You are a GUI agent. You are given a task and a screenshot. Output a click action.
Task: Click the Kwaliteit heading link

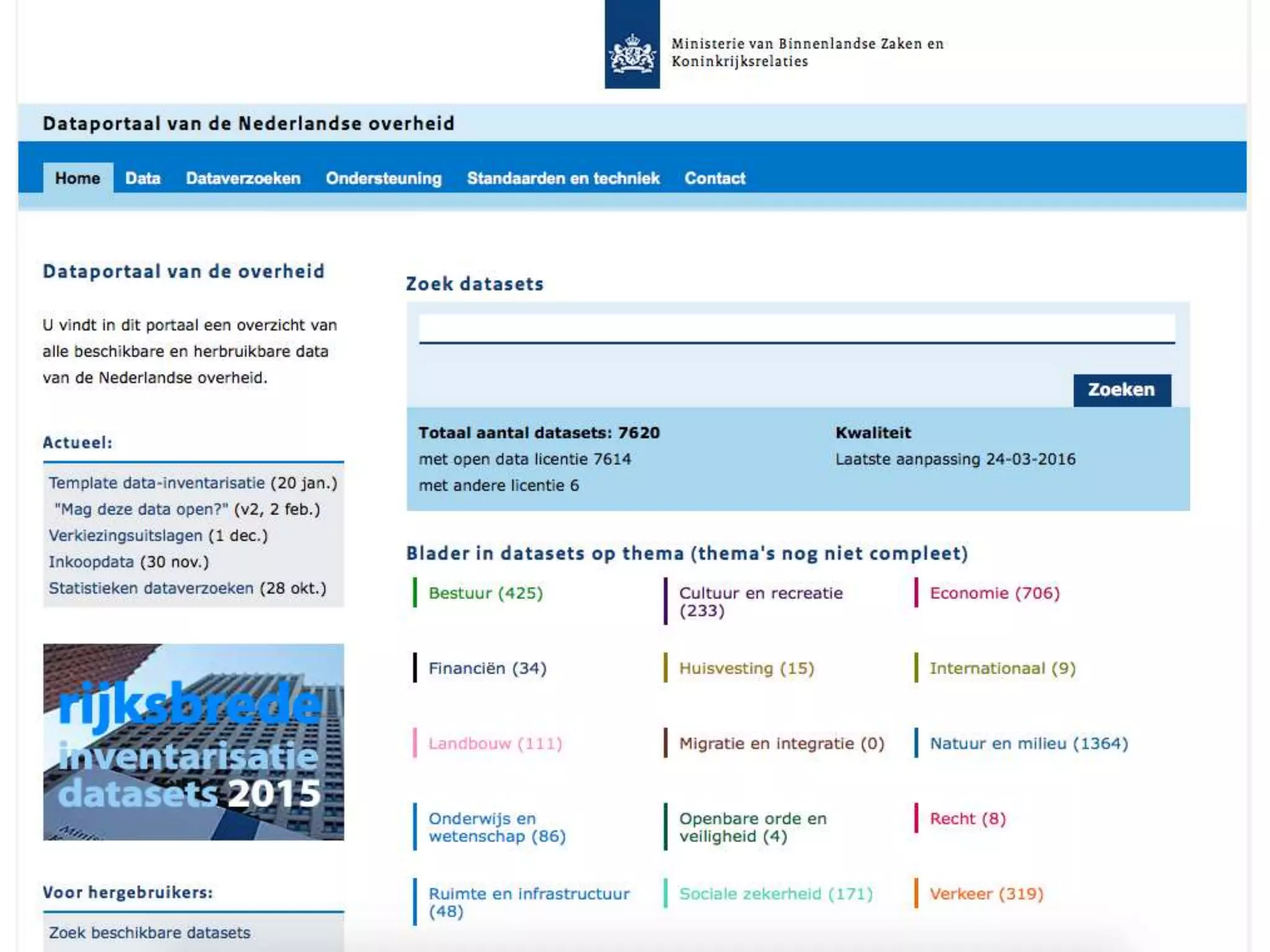(x=873, y=433)
